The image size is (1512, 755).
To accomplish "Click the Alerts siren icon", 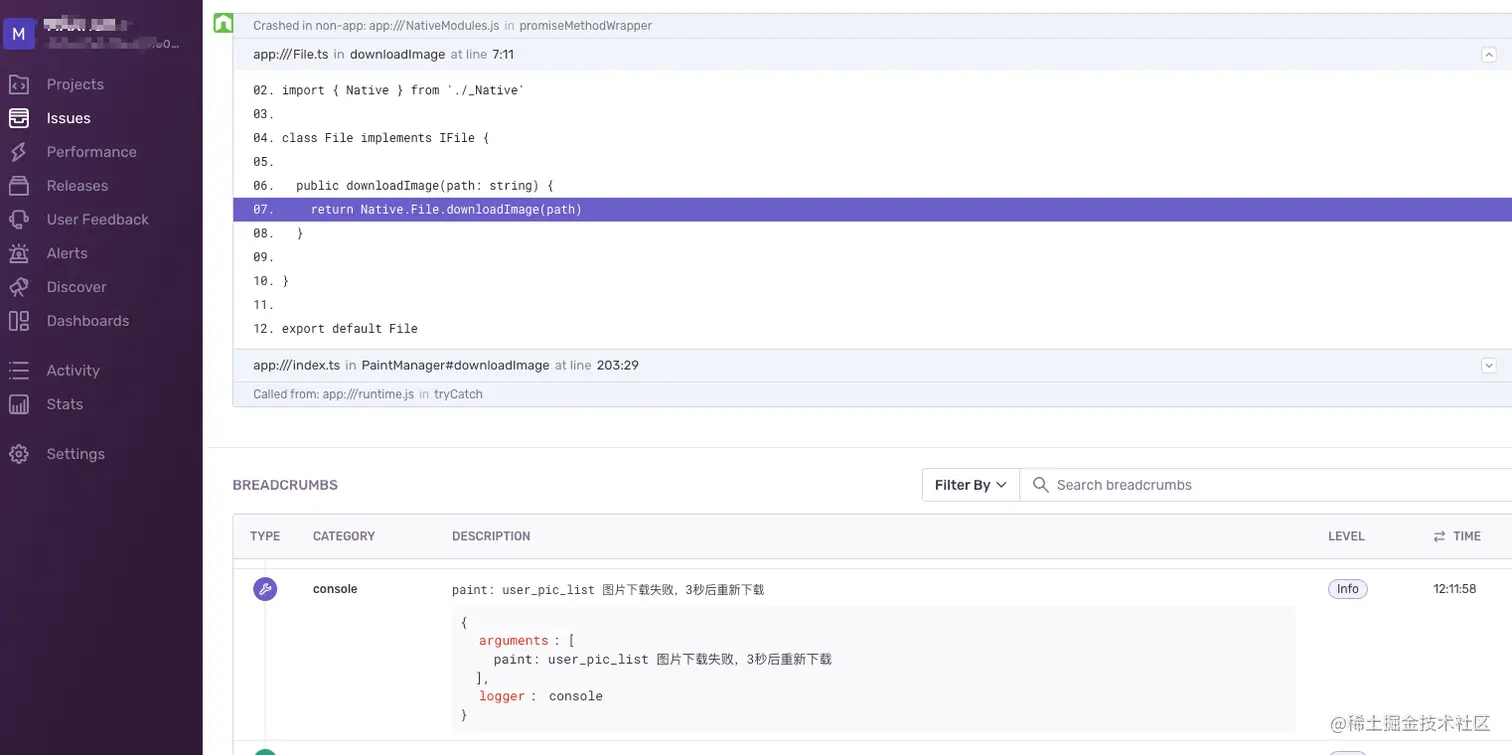I will (x=19, y=253).
